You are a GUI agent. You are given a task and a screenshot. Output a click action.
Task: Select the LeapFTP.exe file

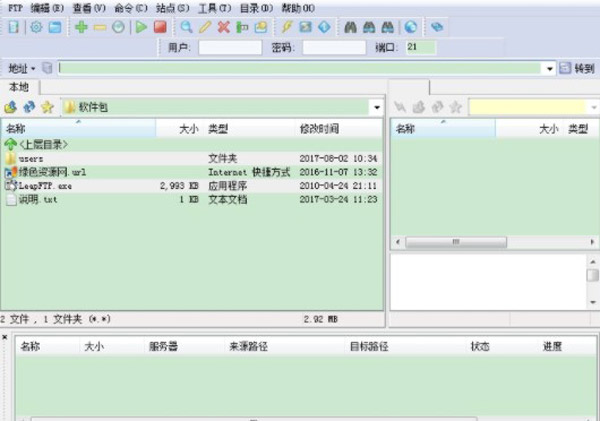point(191,186)
